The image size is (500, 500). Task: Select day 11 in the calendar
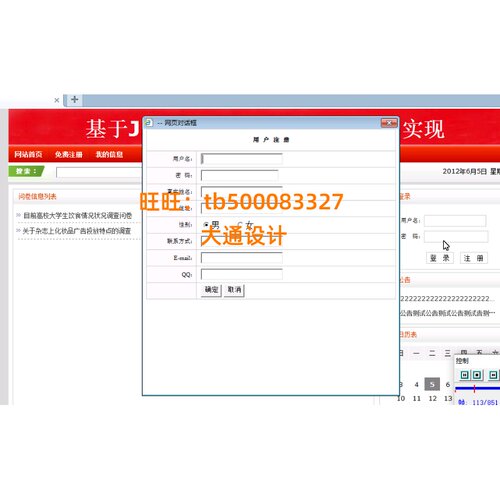coord(417,398)
